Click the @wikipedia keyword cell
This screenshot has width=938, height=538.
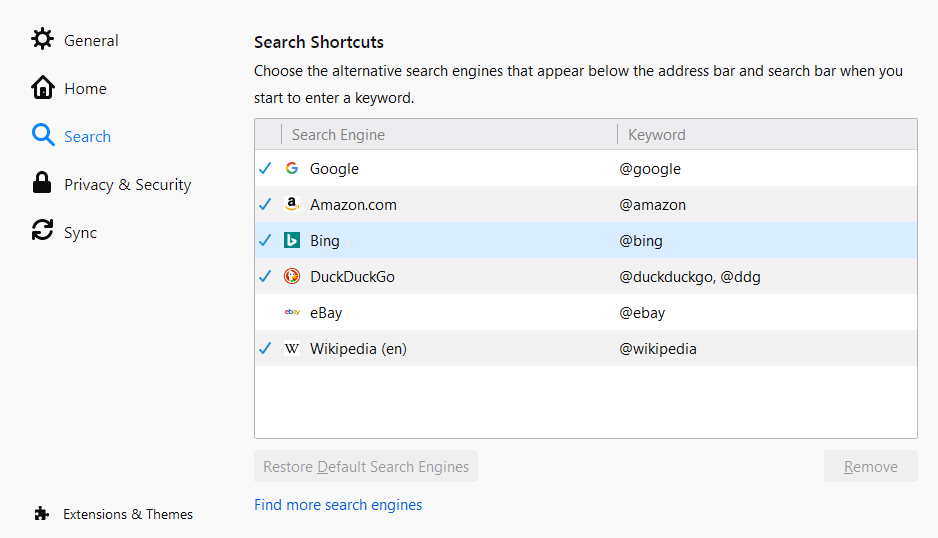(x=658, y=348)
